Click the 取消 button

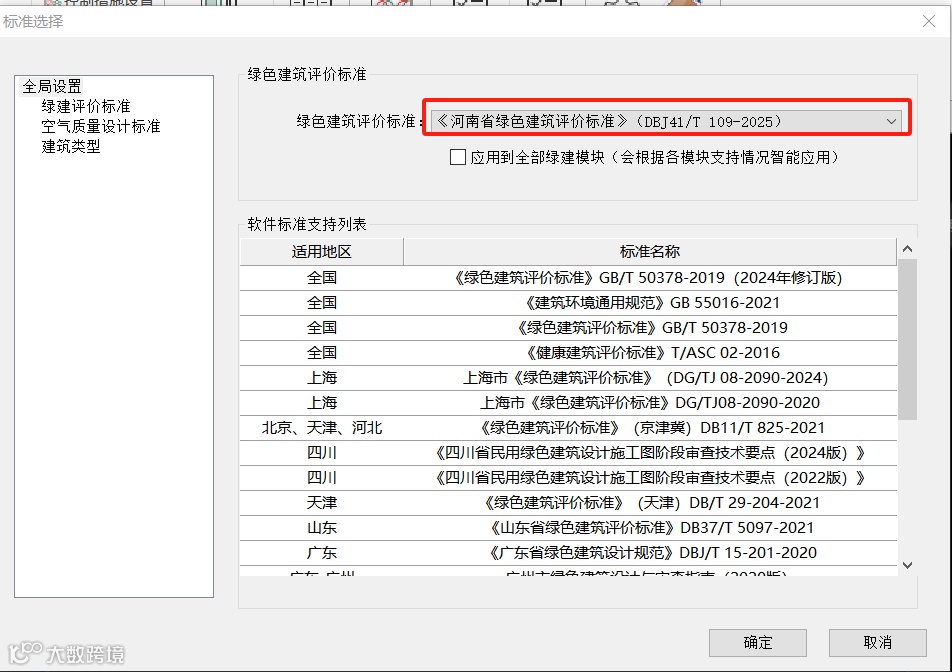click(x=877, y=643)
